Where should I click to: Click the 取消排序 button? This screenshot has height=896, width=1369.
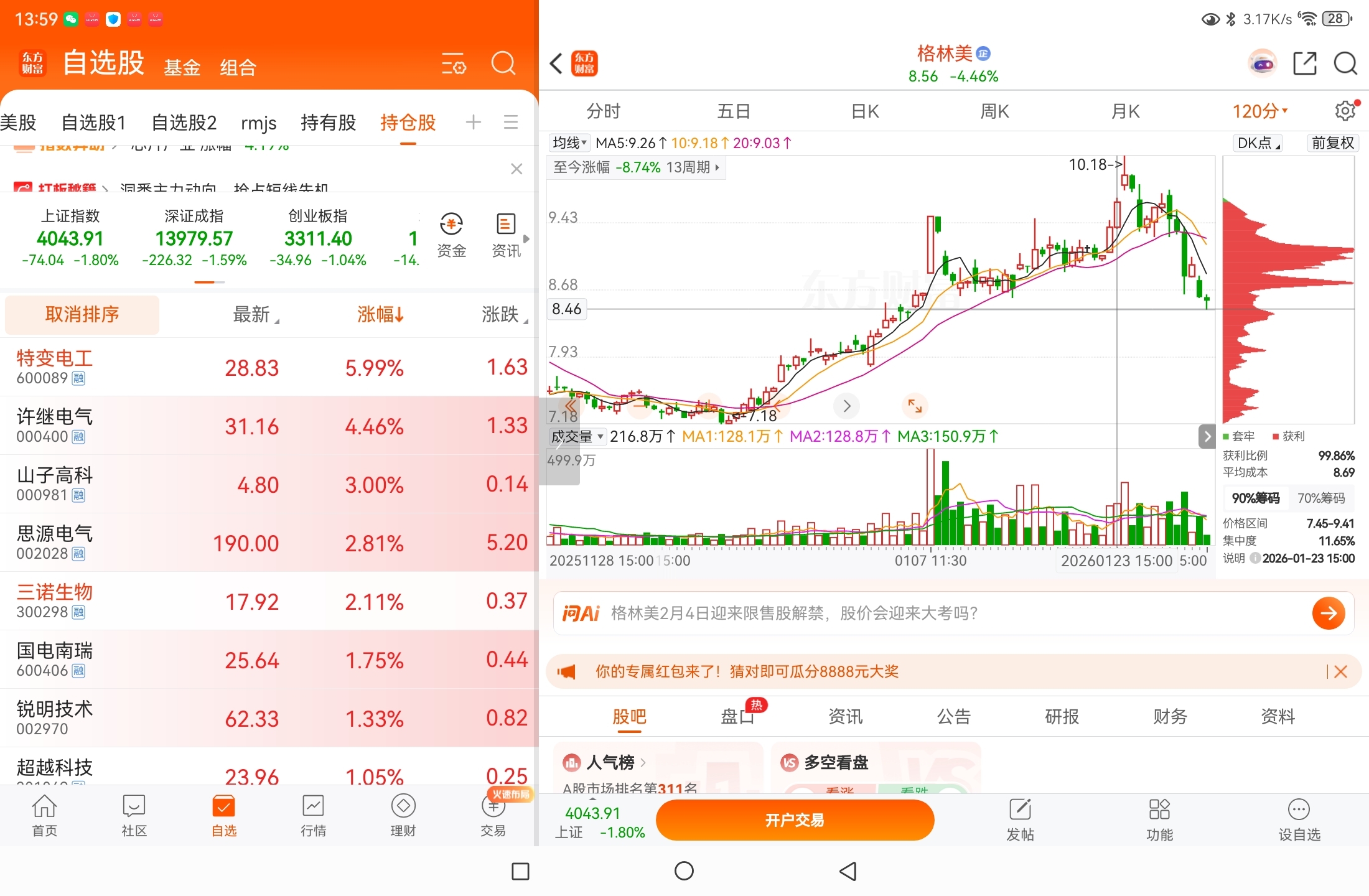click(x=82, y=314)
